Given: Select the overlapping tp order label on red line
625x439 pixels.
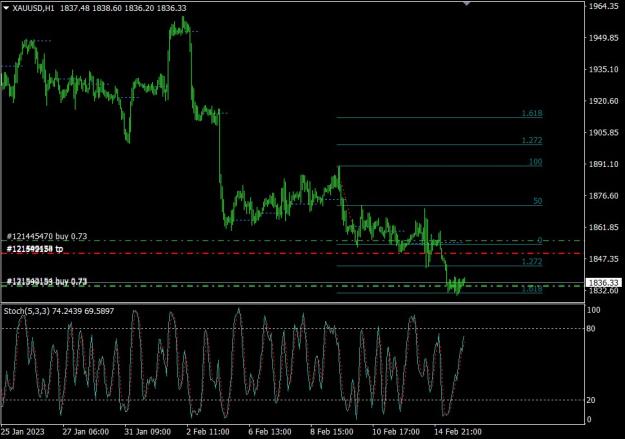Looking at the screenshot, I should click(x=35, y=249).
